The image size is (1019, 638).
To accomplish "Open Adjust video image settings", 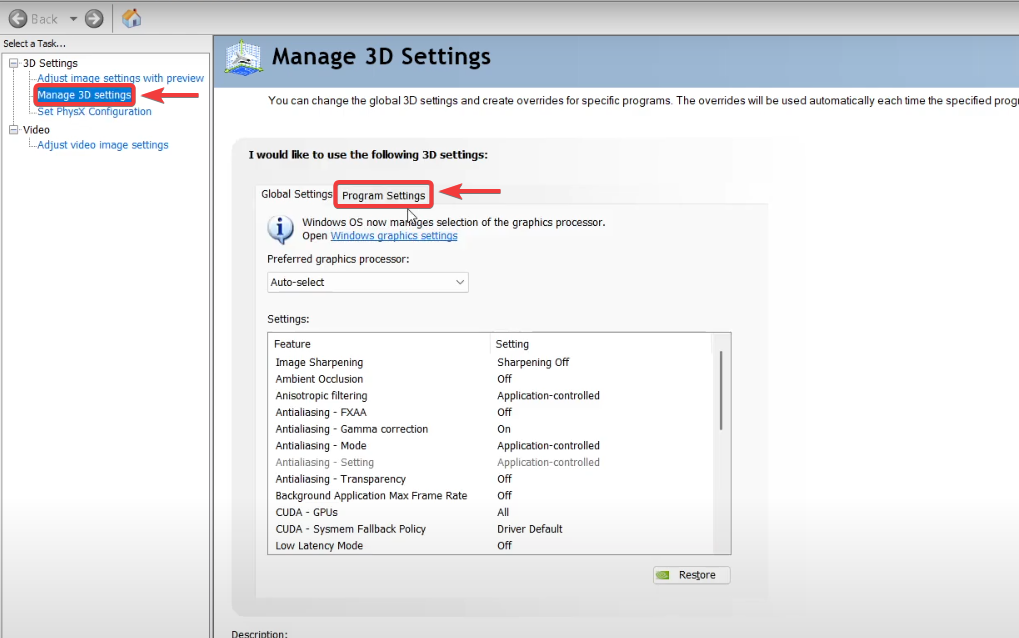I will pos(103,145).
